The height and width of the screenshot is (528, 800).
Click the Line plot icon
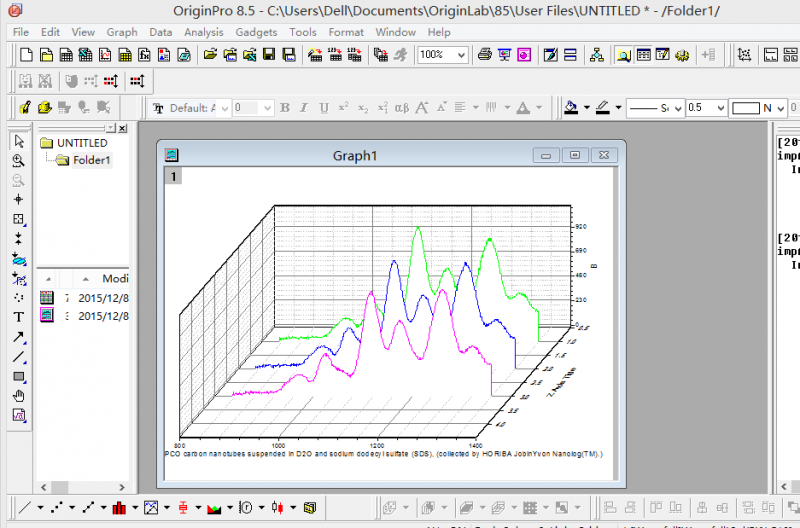[x=25, y=508]
